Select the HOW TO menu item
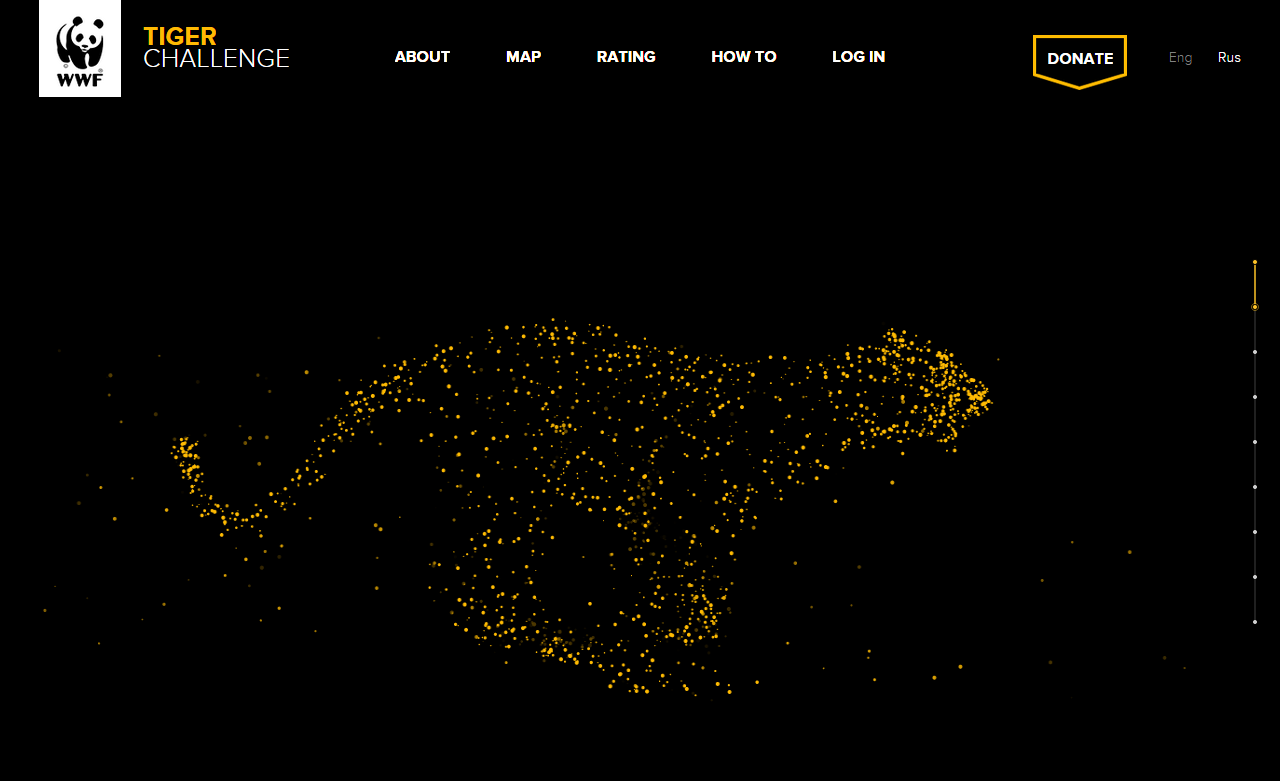1280x781 pixels. click(744, 57)
